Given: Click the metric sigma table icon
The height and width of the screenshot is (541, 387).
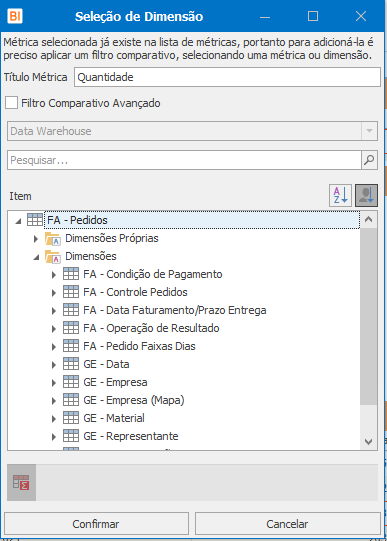Looking at the screenshot, I should coord(21,482).
